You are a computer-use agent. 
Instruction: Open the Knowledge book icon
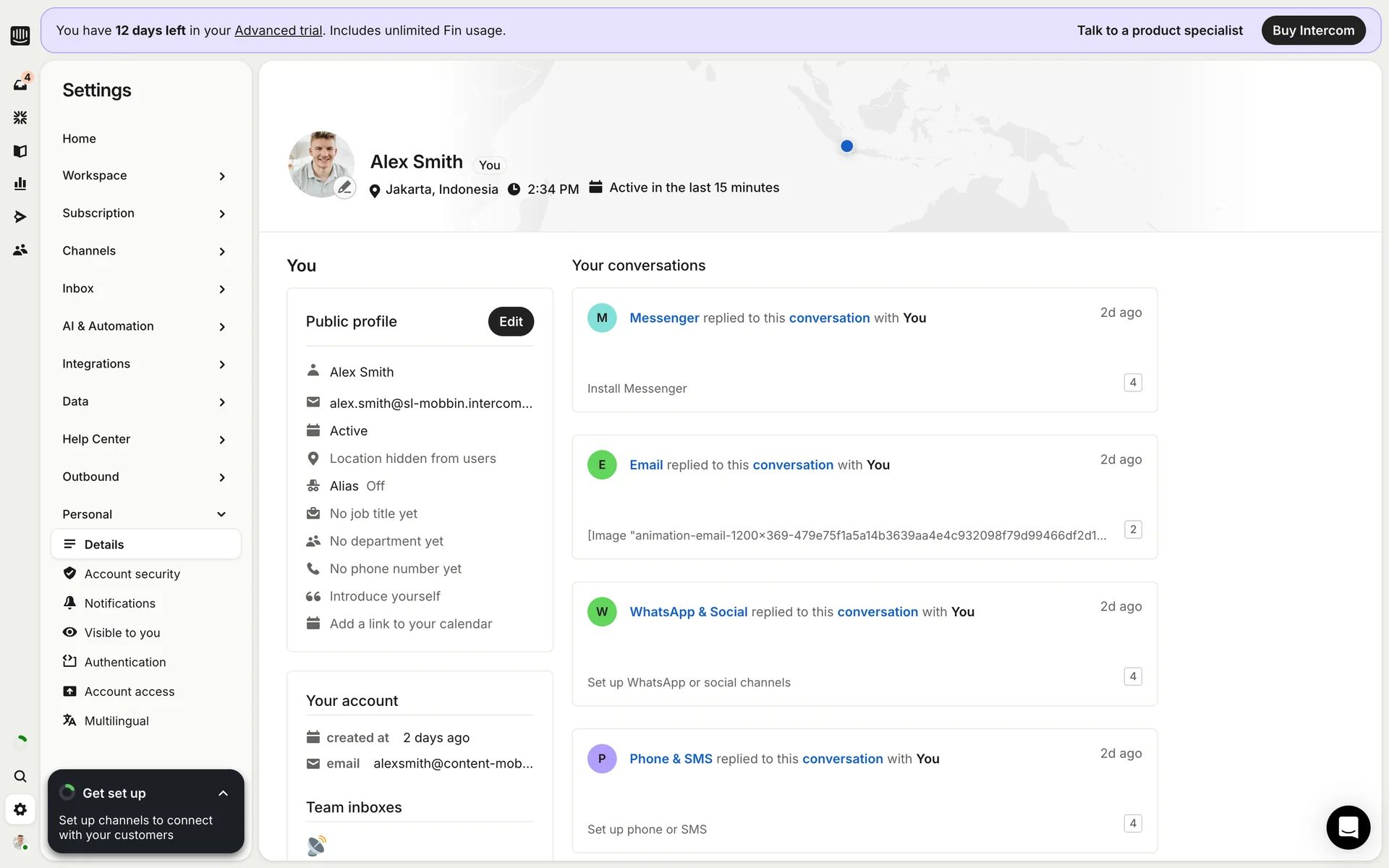[x=20, y=150]
